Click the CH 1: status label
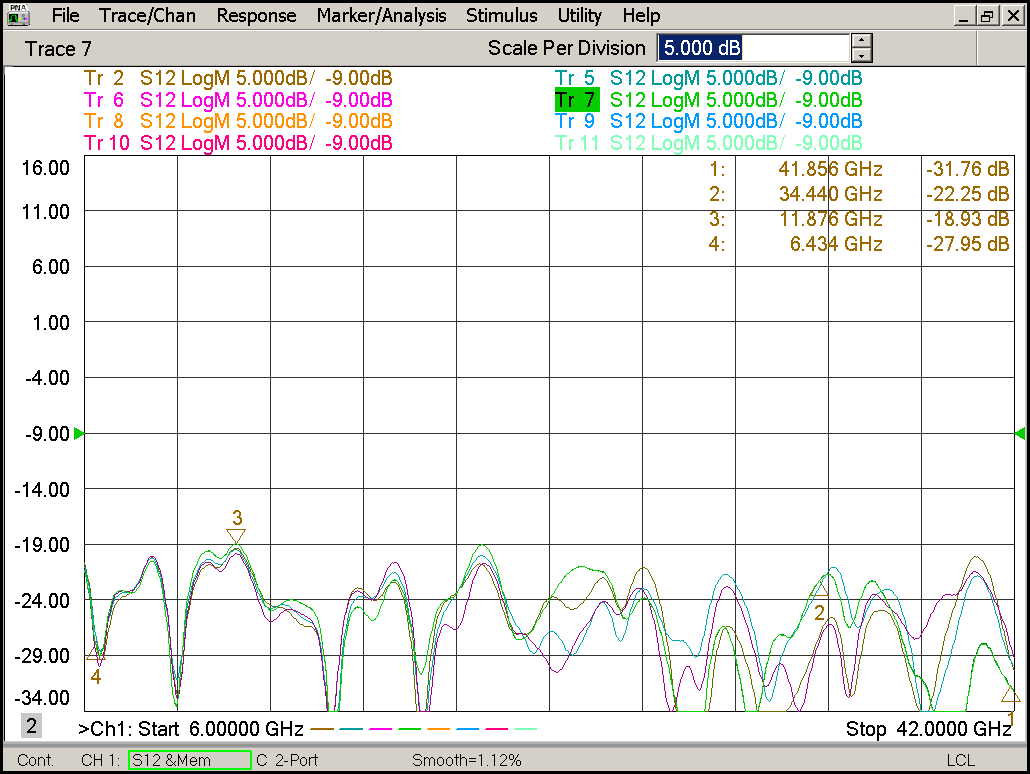Screen dimensions: 1030x774 pos(101,760)
